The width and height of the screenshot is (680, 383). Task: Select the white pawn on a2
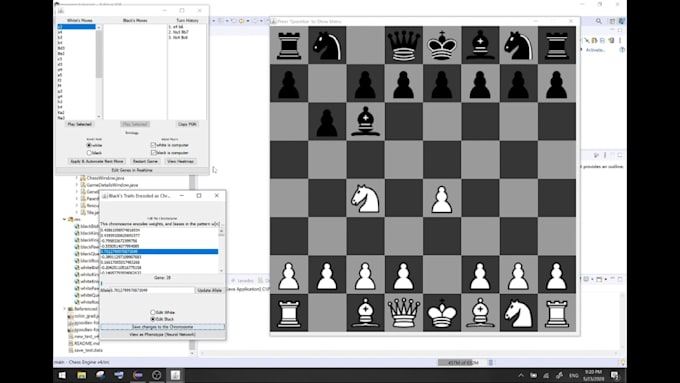(x=289, y=275)
